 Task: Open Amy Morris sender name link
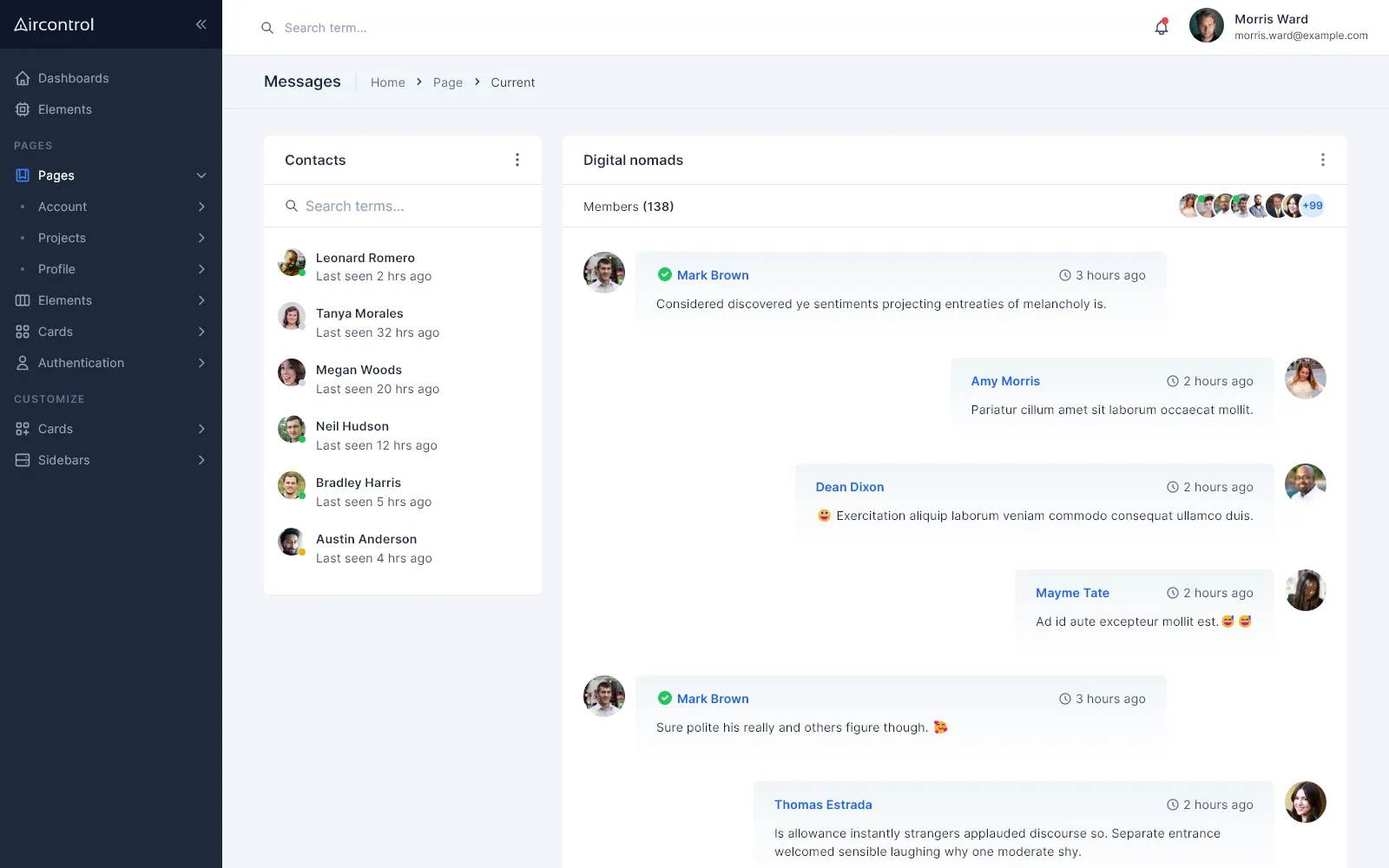click(x=1005, y=381)
